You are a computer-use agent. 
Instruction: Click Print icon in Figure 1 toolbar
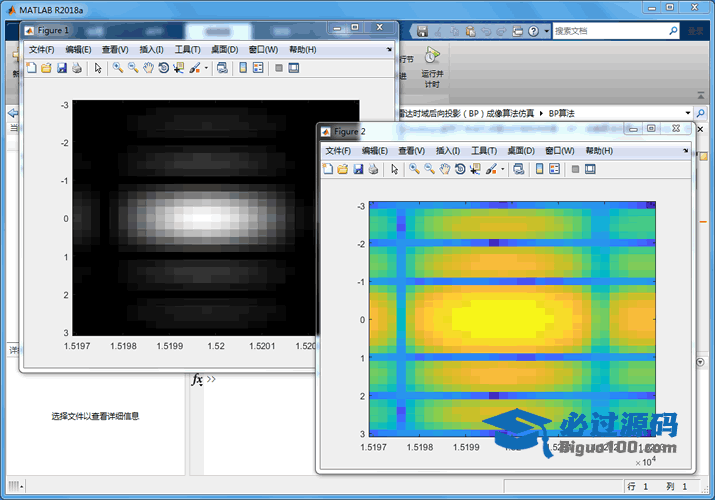77,68
